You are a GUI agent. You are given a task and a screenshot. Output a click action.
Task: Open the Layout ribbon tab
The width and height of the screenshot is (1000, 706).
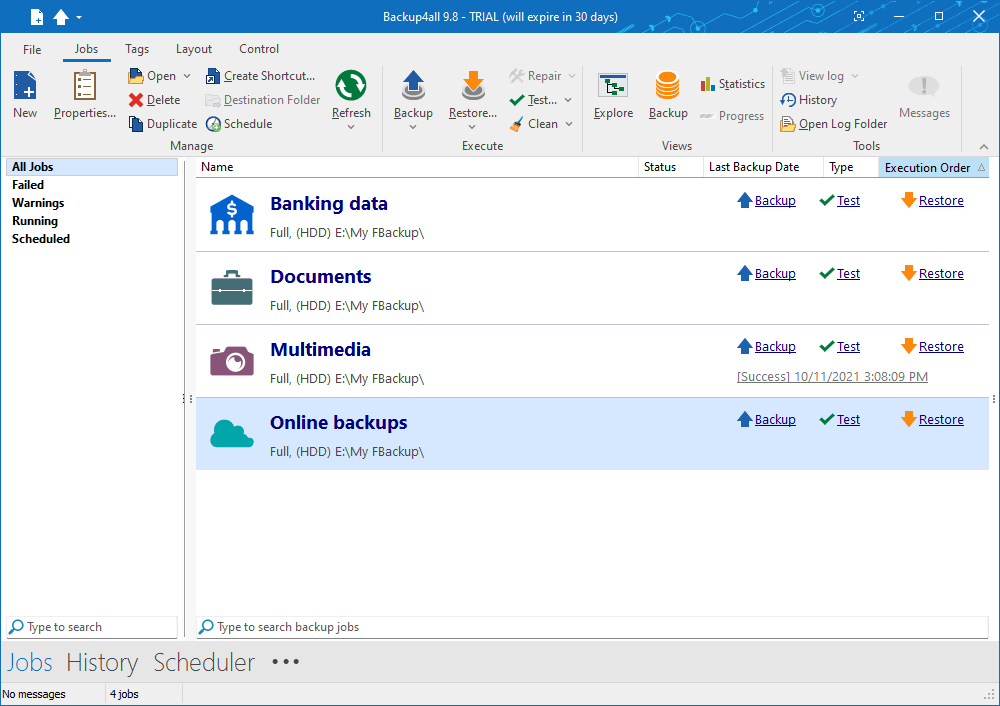(x=194, y=49)
